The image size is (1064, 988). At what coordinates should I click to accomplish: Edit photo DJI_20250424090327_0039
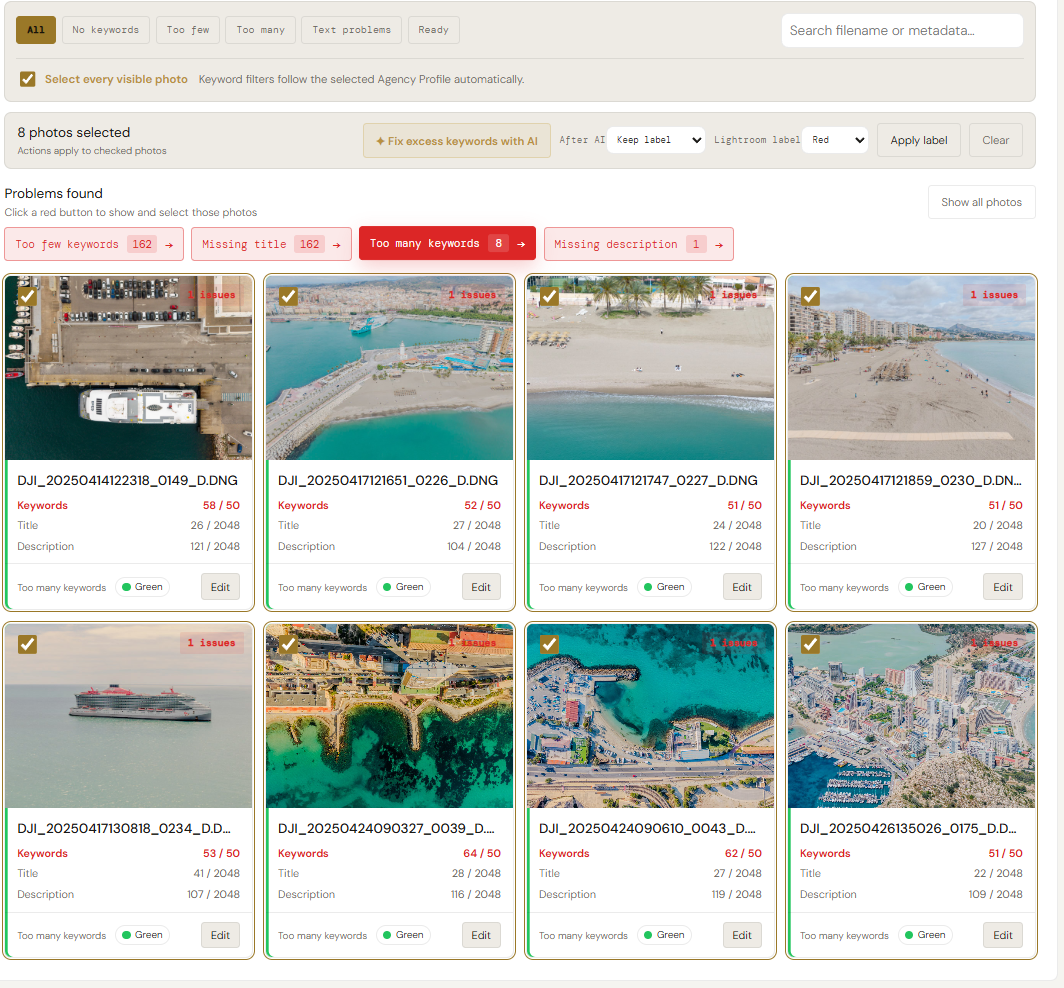pyautogui.click(x=481, y=935)
